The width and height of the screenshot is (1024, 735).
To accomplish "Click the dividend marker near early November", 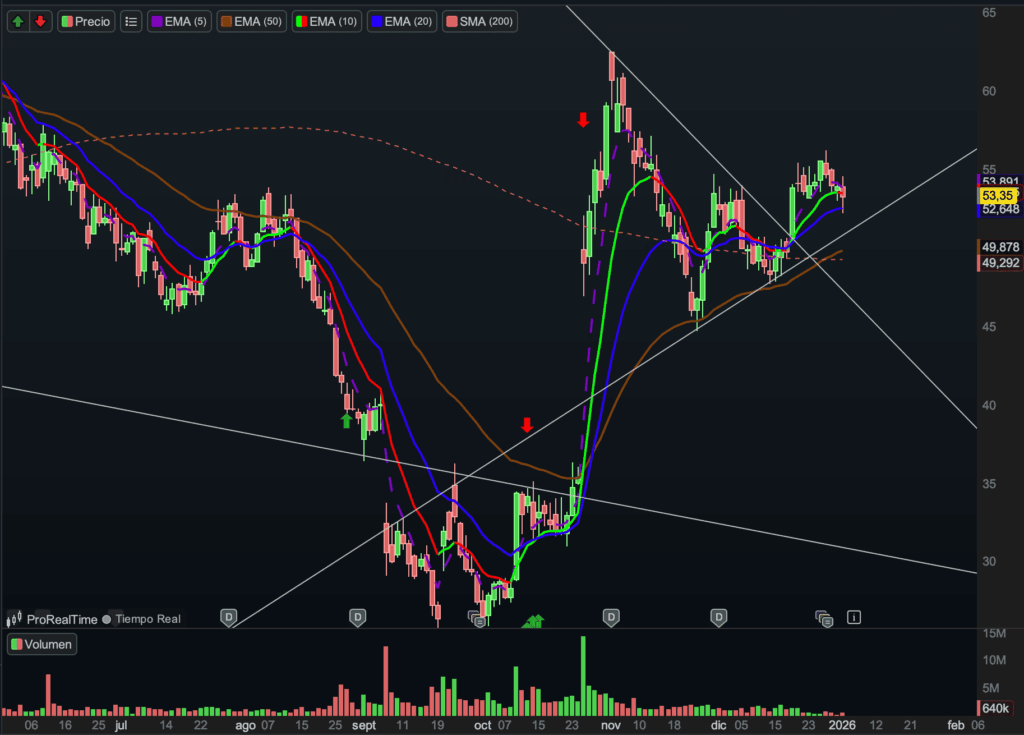I will tap(610, 618).
